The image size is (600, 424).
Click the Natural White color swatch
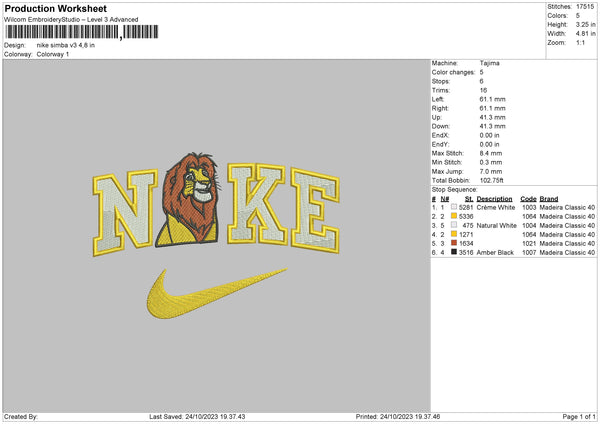pos(454,225)
